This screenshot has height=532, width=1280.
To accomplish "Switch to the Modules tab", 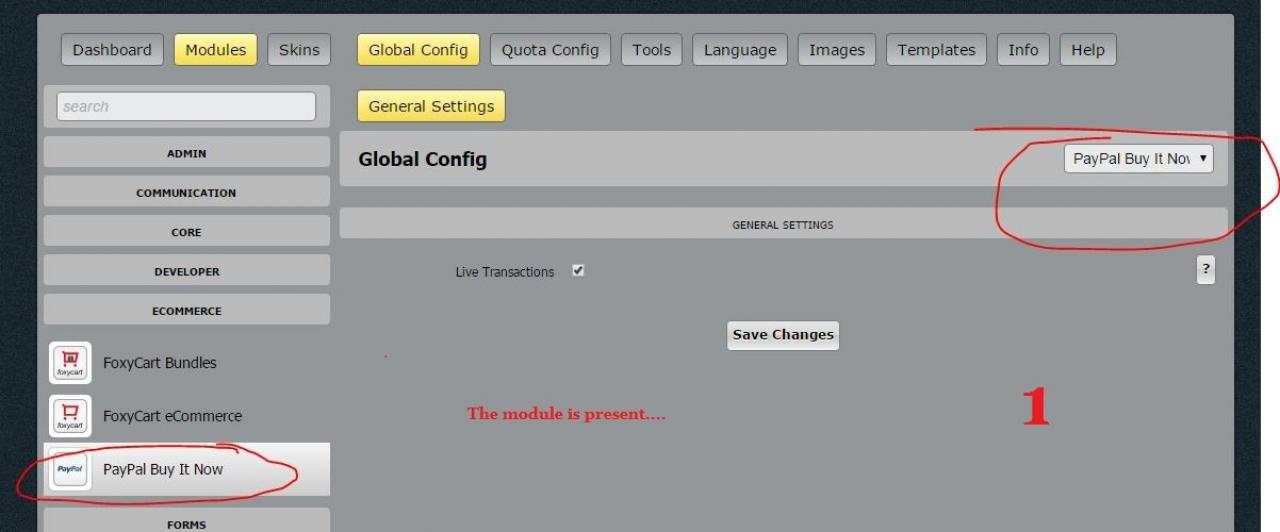I will pos(216,50).
